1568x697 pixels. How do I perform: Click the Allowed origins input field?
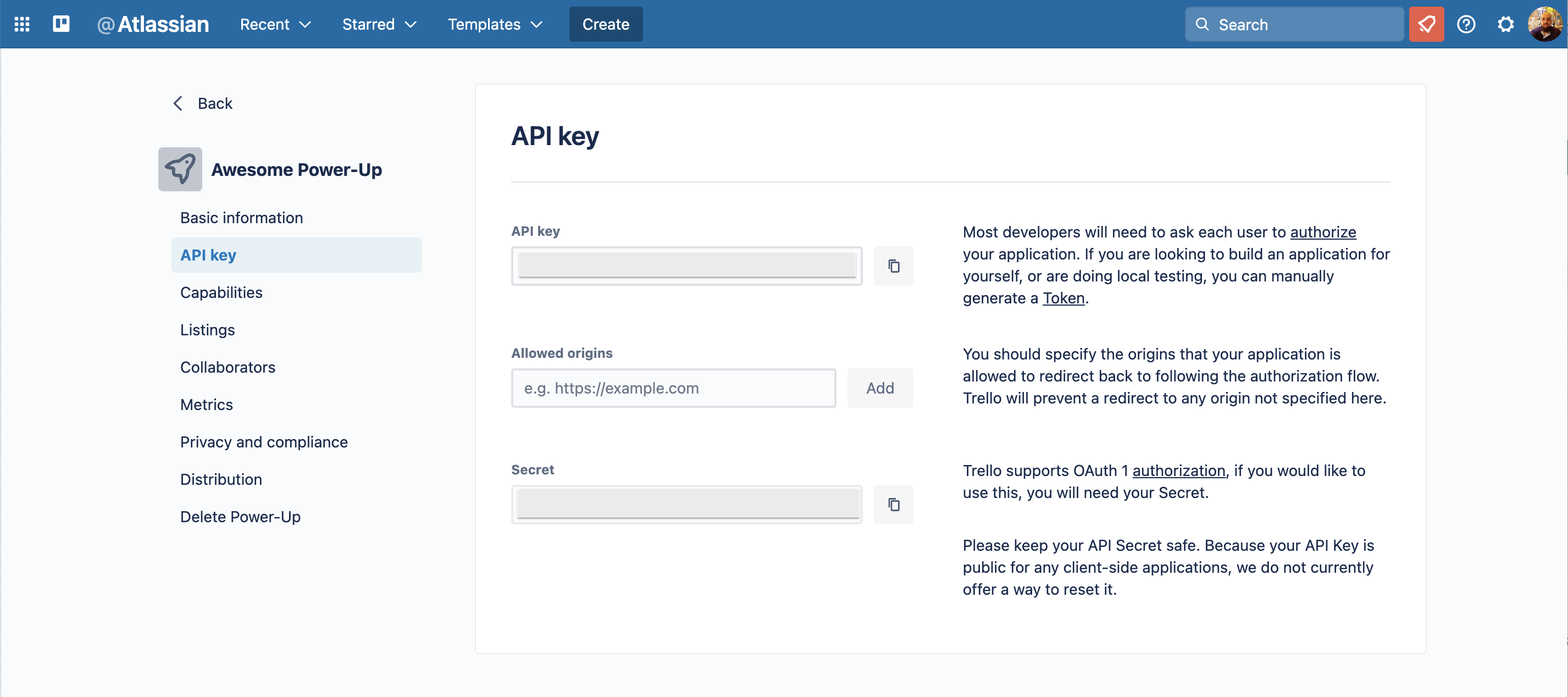click(x=673, y=389)
